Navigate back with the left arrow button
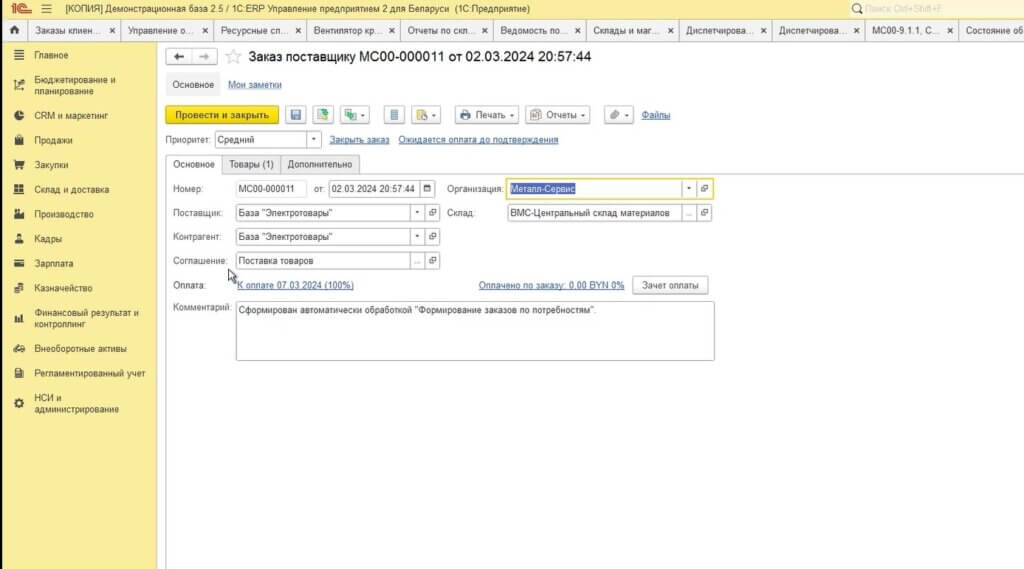The width and height of the screenshot is (1024, 569). pos(179,57)
